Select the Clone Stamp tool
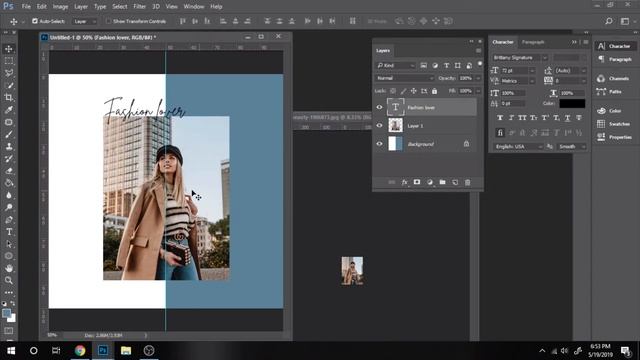This screenshot has width=640, height=360. (9, 147)
